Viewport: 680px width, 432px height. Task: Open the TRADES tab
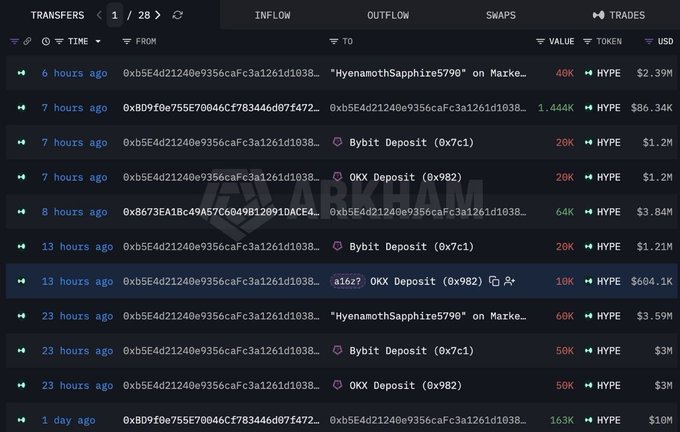pyautogui.click(x=619, y=15)
